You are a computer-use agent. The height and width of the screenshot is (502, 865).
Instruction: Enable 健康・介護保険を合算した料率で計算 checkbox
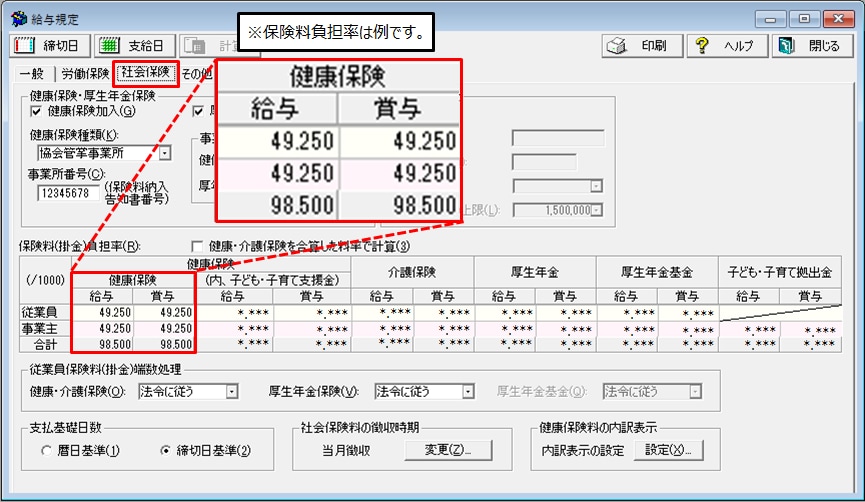[197, 246]
